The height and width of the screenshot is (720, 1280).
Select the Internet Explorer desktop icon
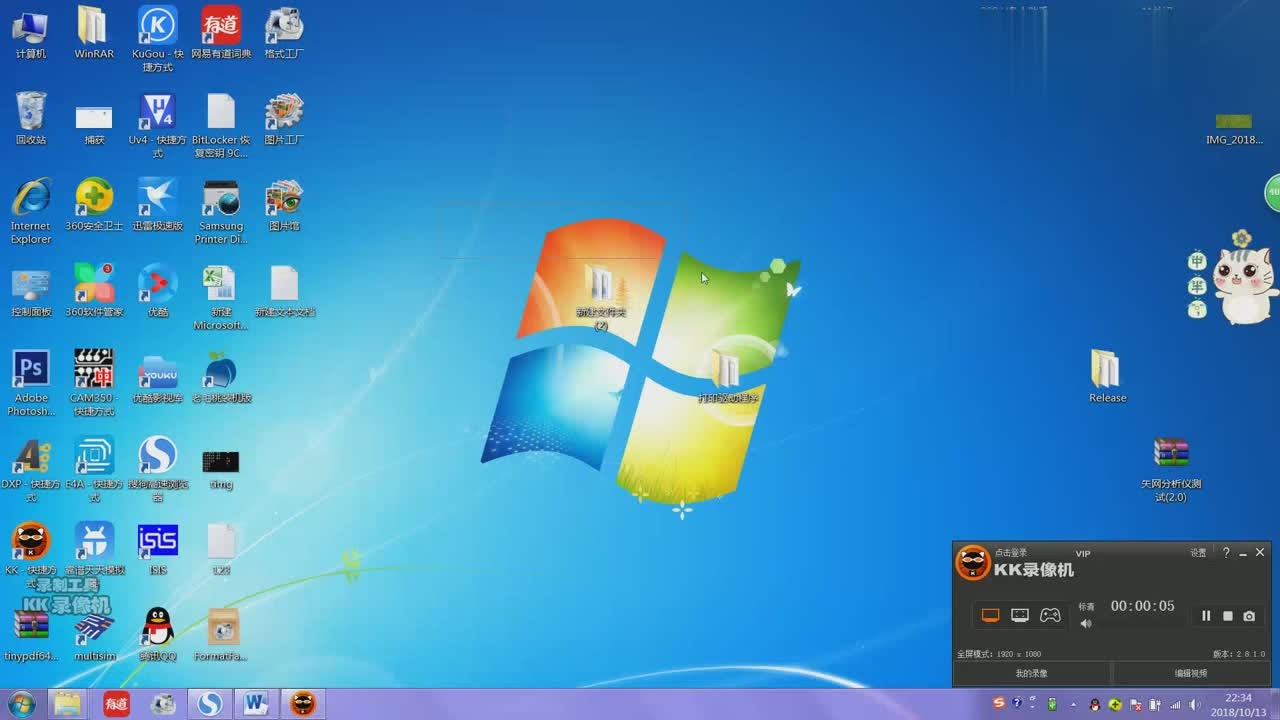click(x=31, y=212)
